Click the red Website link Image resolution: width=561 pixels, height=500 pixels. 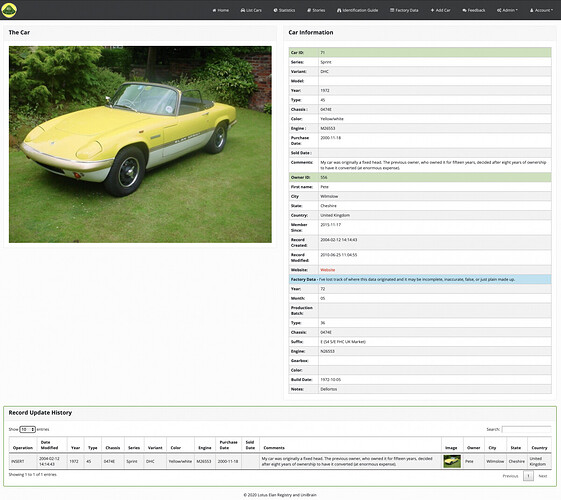[x=328, y=270]
